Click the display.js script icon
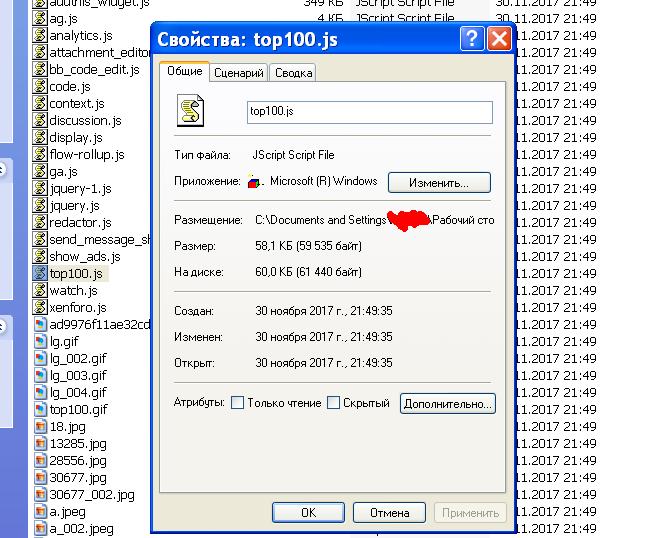Image resolution: width=646 pixels, height=538 pixels. point(40,137)
